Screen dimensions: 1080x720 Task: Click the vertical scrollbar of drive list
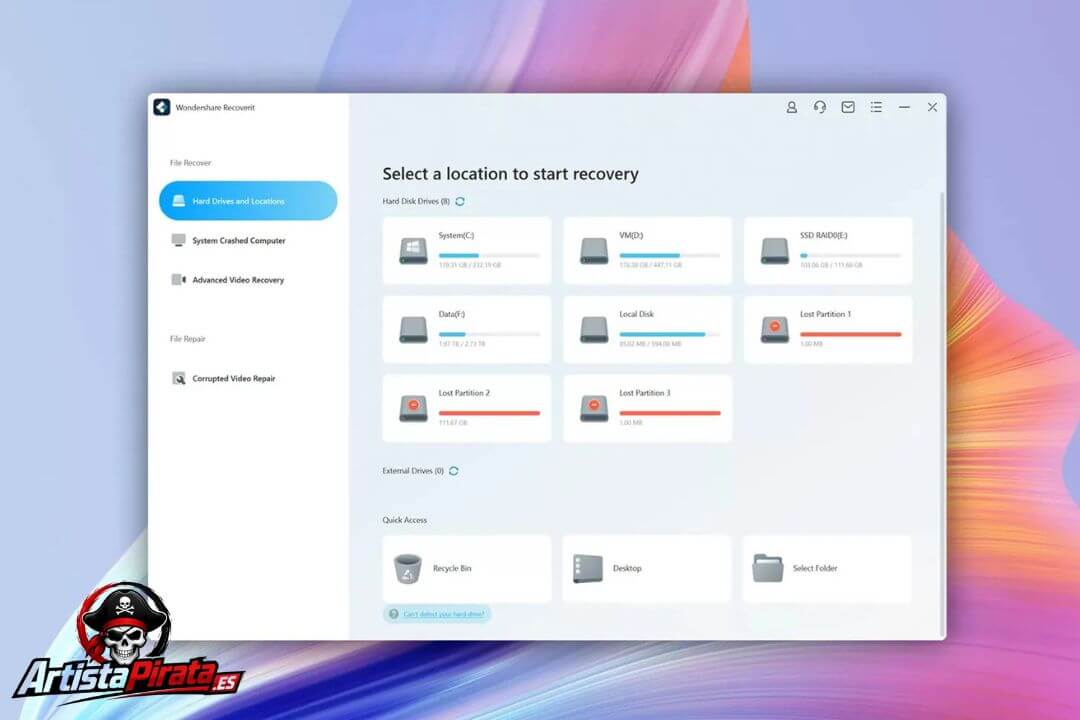pos(942,413)
